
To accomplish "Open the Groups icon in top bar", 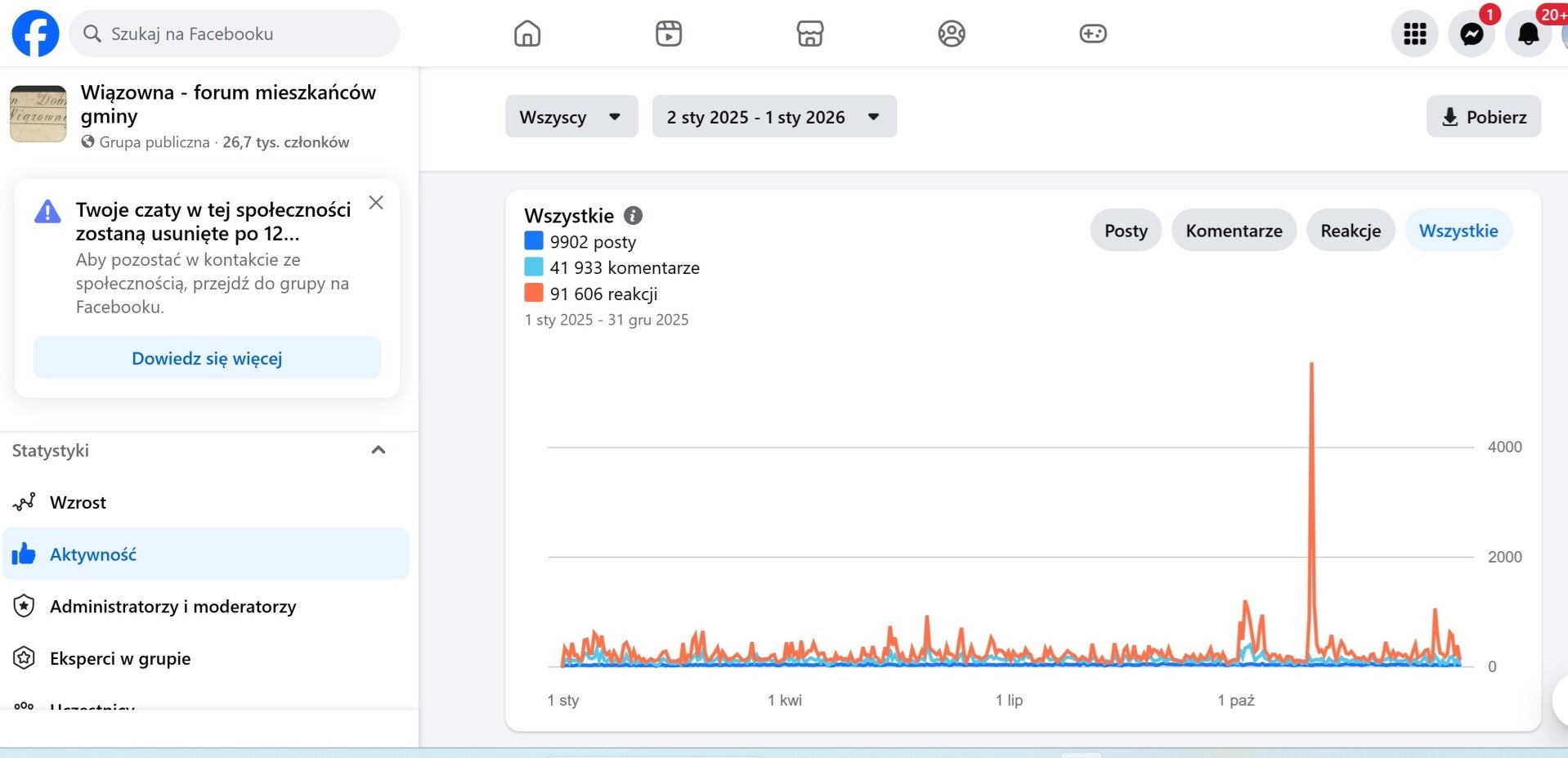I will [x=952, y=34].
